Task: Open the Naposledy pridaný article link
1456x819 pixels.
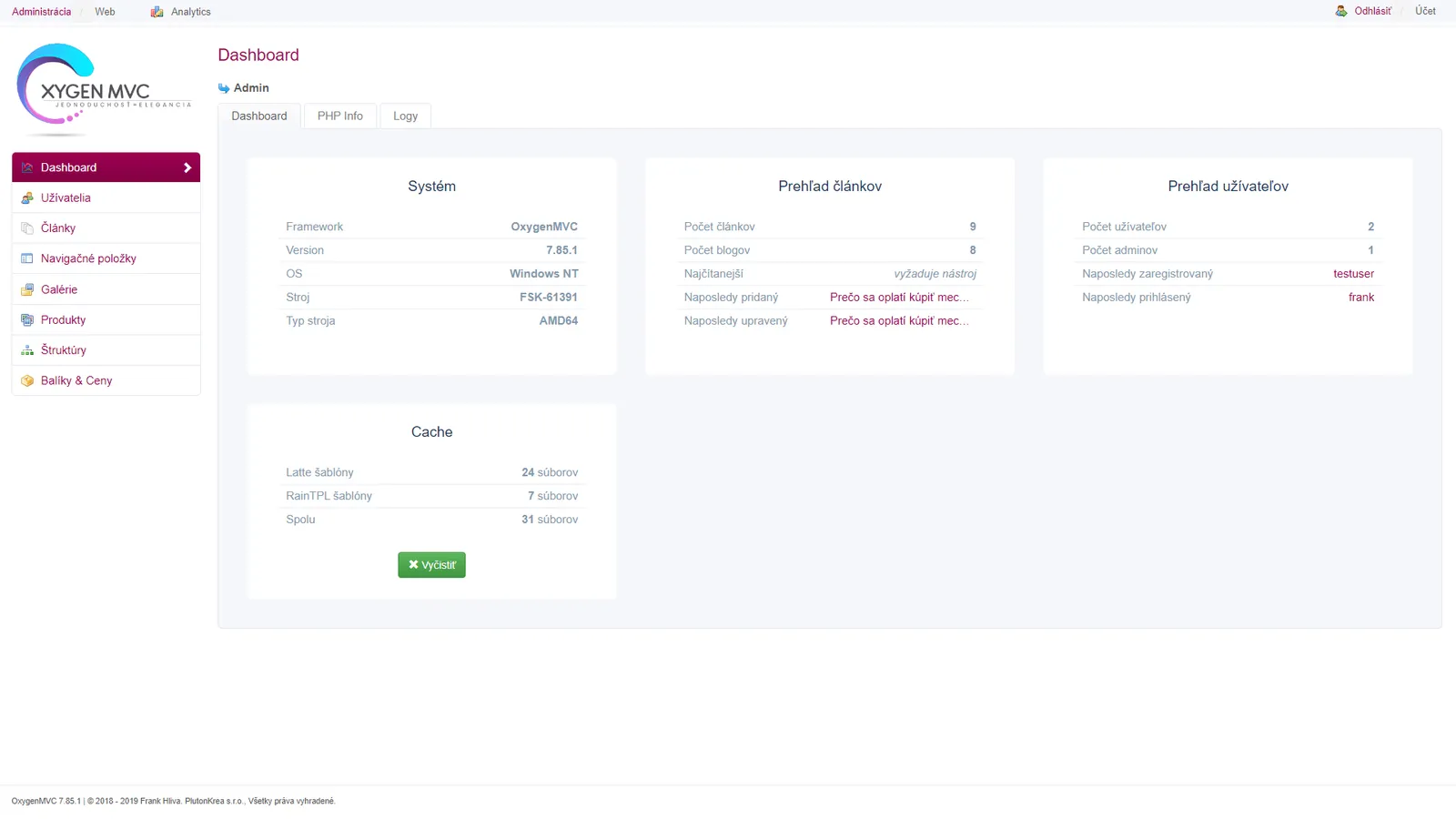Action: [x=899, y=298]
